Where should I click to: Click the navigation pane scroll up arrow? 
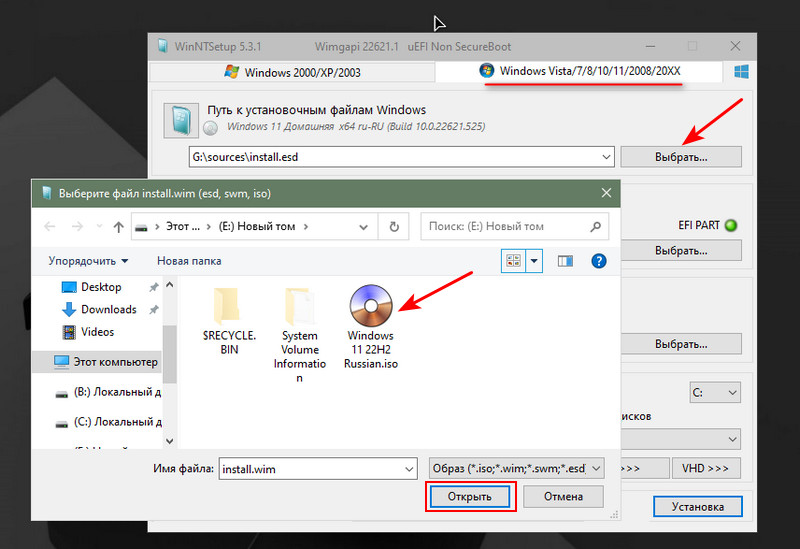(x=170, y=285)
